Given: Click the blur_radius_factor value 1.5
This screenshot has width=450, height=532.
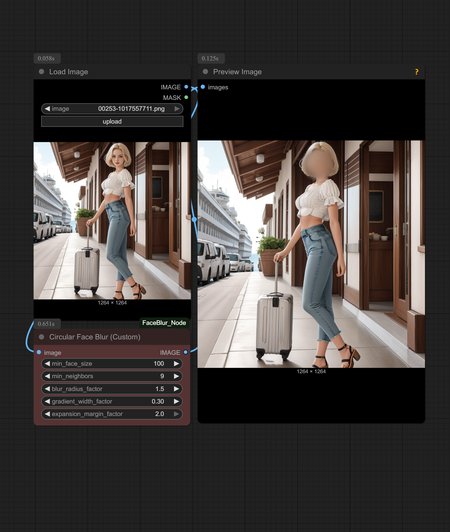Looking at the screenshot, I should pos(160,389).
